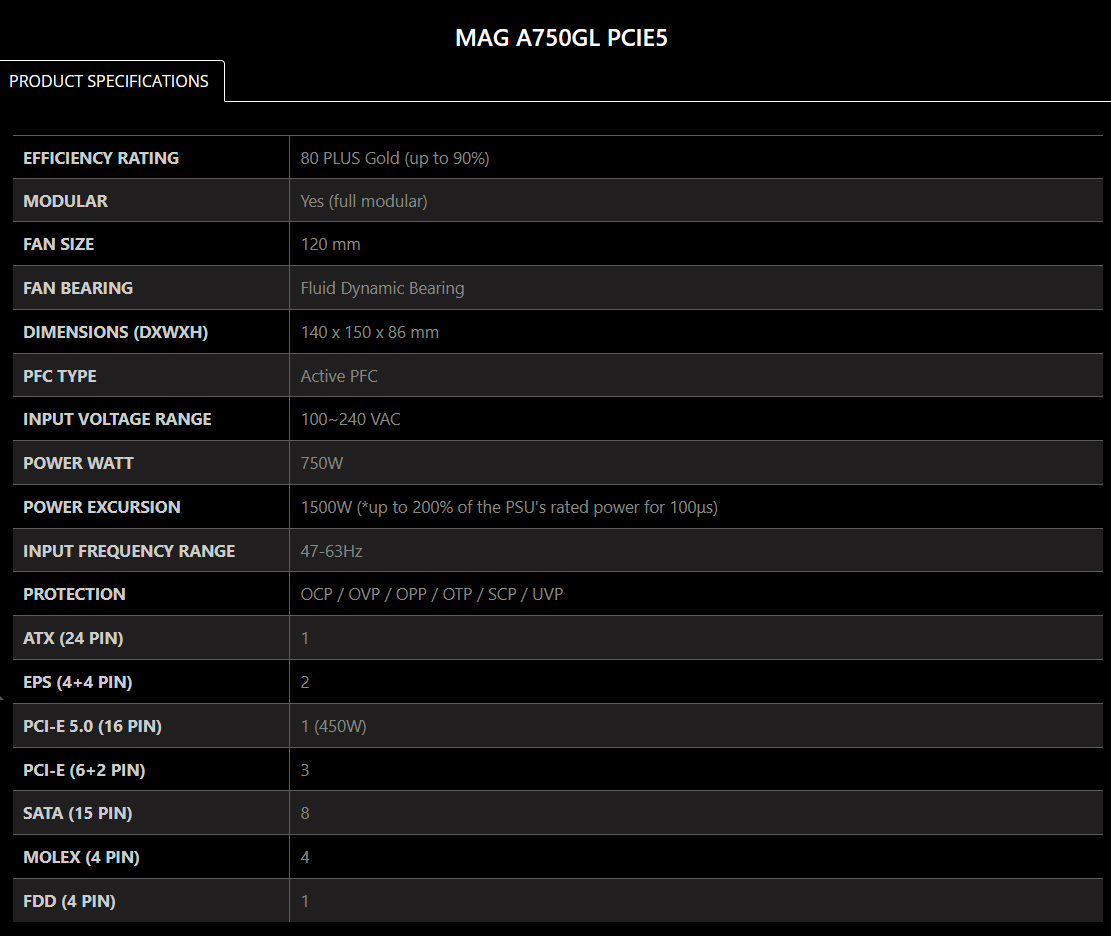This screenshot has width=1111, height=936.
Task: Click the Fluid Dynamic Bearing value
Action: (x=382, y=288)
